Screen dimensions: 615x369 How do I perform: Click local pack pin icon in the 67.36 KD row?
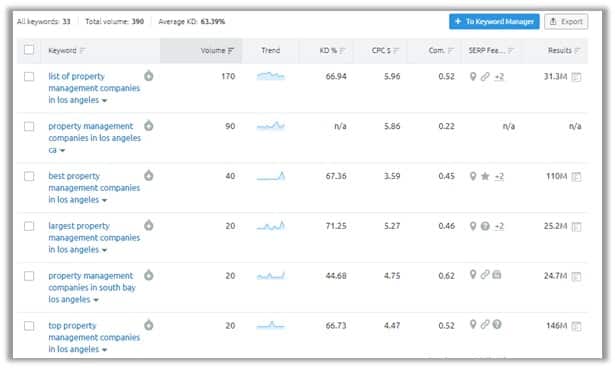point(473,176)
